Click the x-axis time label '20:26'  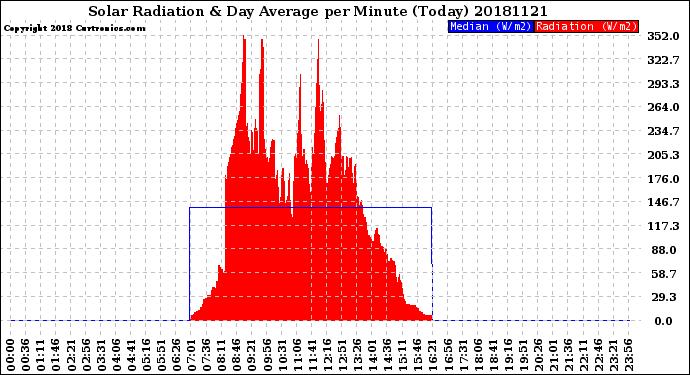[538, 355]
